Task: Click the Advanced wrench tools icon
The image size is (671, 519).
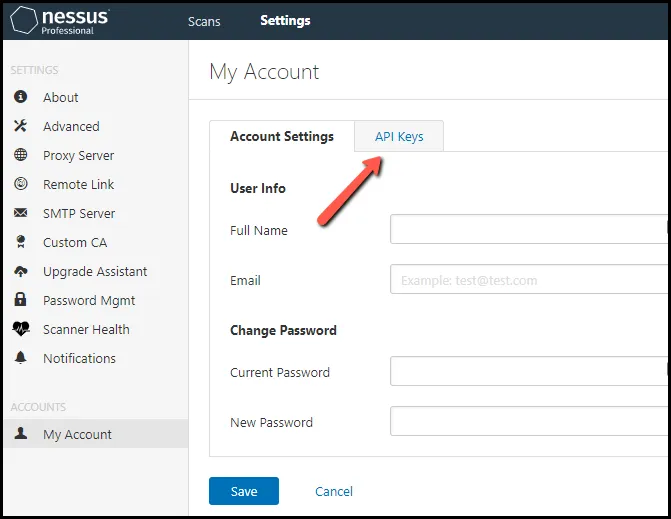Action: click(x=21, y=126)
